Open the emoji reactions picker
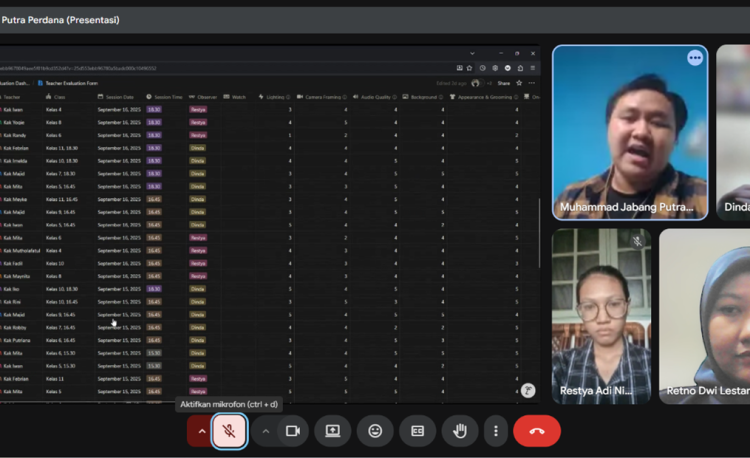This screenshot has width=750, height=458. pos(375,431)
